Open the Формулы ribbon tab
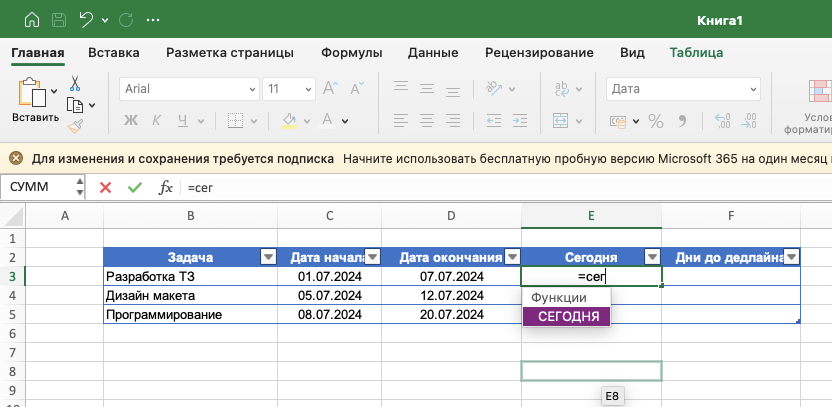This screenshot has width=832, height=407. (351, 53)
